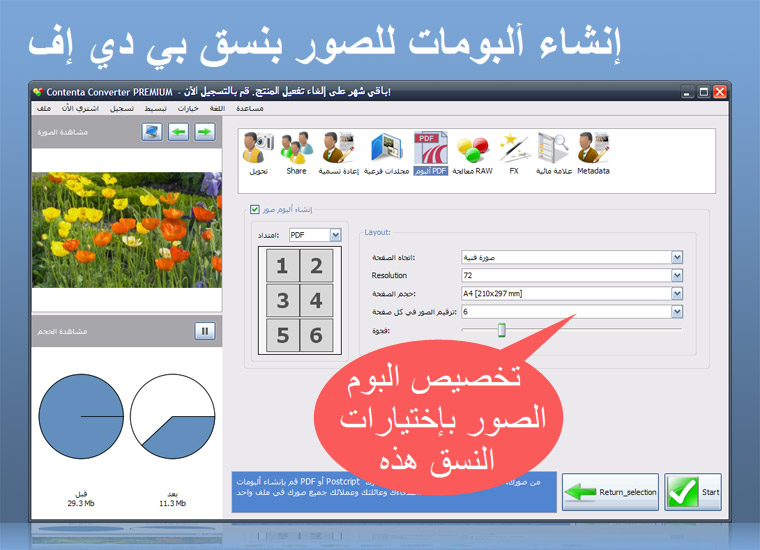Screen dimensions: 760x550
Task: Minimize the Contenta Converter window
Action: [x=687, y=92]
